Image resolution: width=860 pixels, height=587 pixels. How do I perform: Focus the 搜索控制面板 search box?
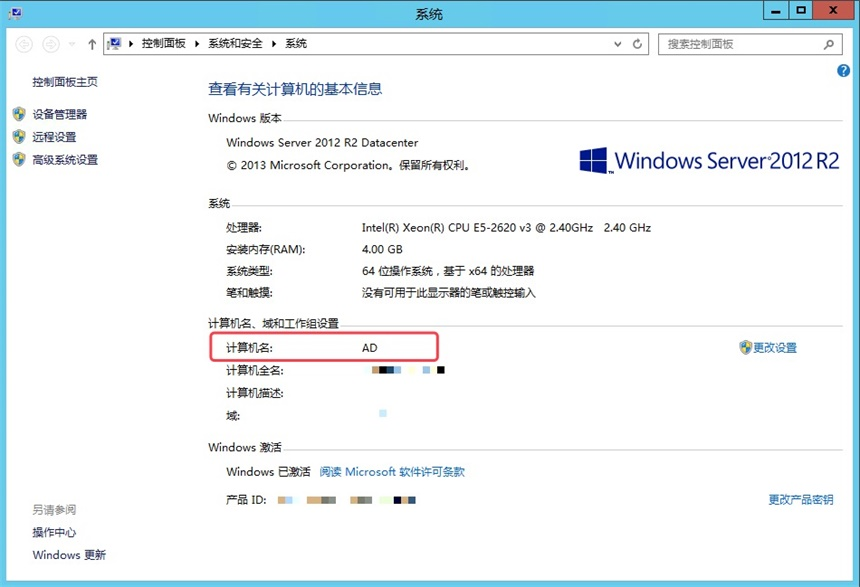click(750, 44)
